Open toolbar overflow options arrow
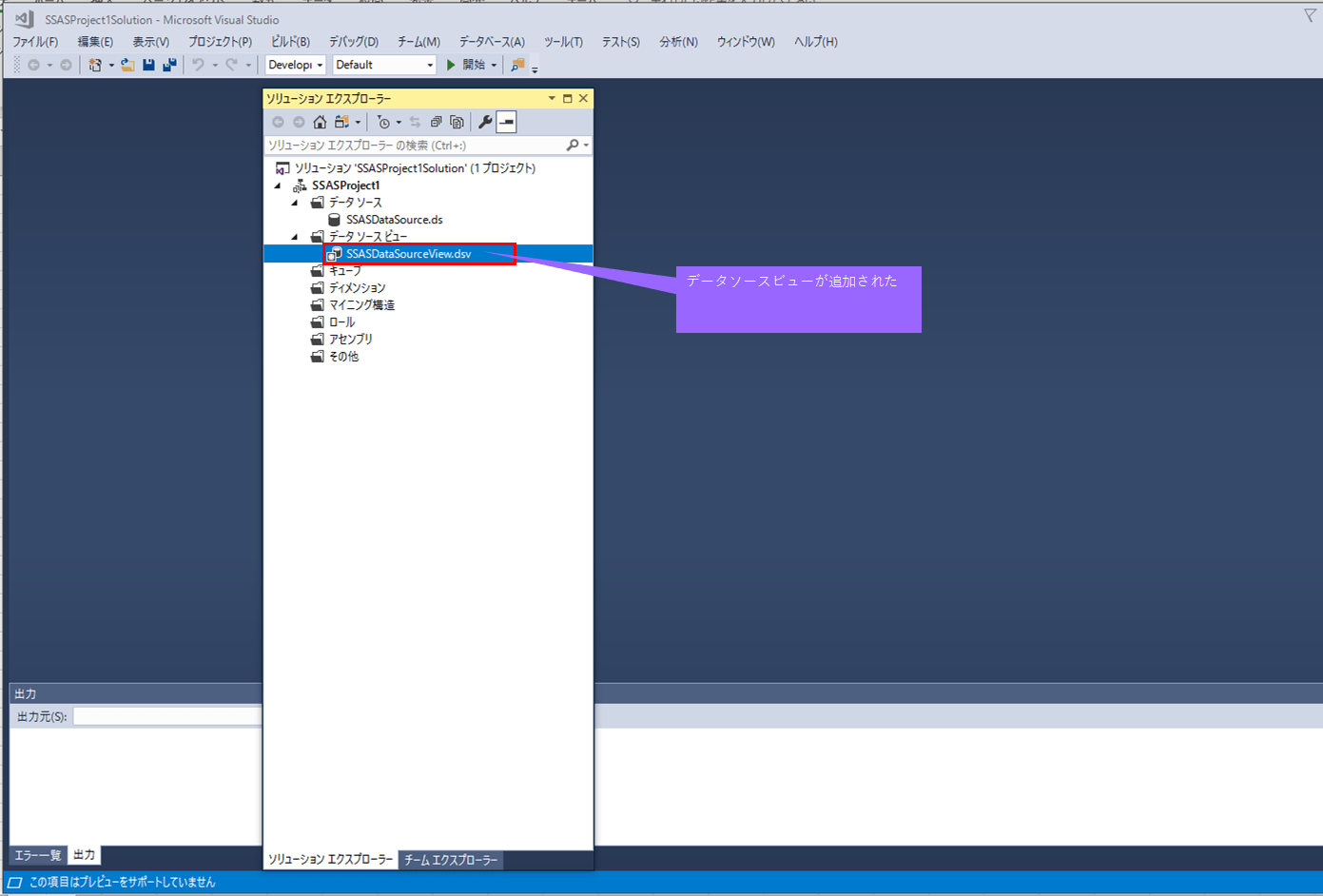1323x896 pixels. click(x=535, y=68)
